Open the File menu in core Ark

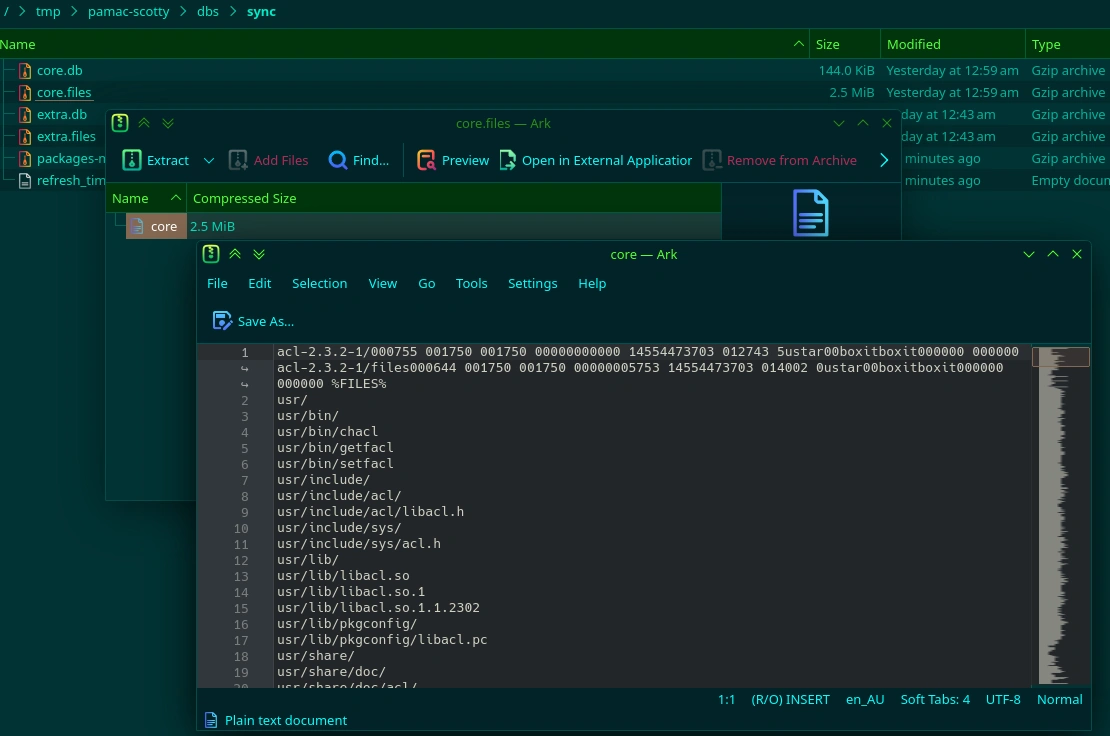217,284
